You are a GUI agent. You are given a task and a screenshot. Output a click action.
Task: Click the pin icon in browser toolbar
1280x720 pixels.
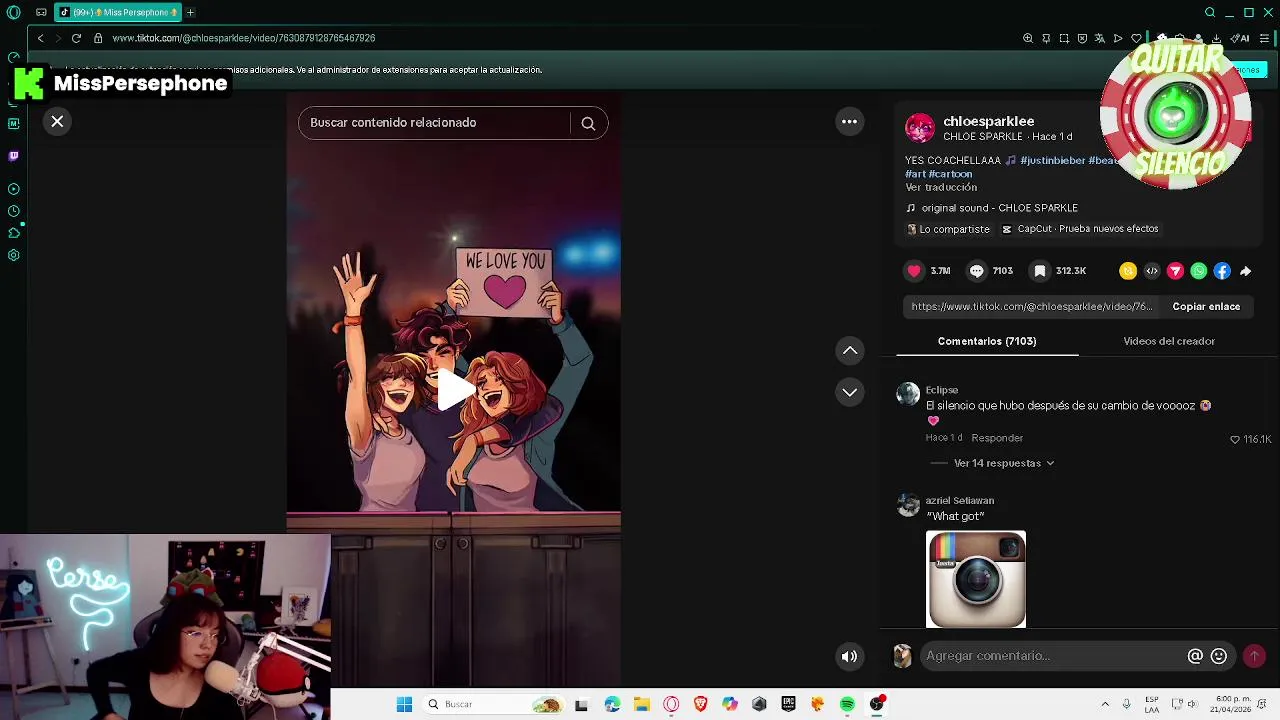[1046, 38]
